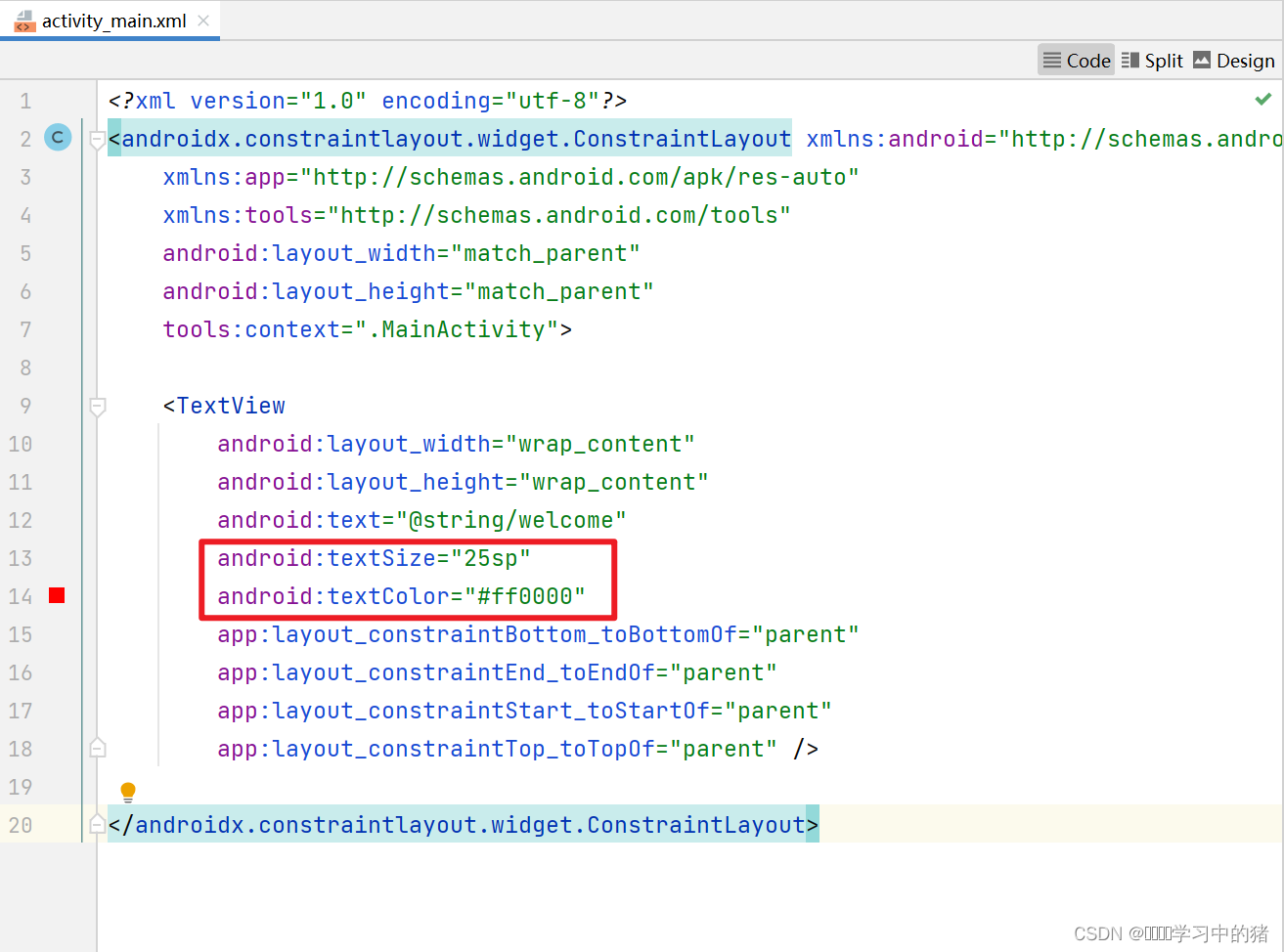Click the TextView tag name

(231, 406)
